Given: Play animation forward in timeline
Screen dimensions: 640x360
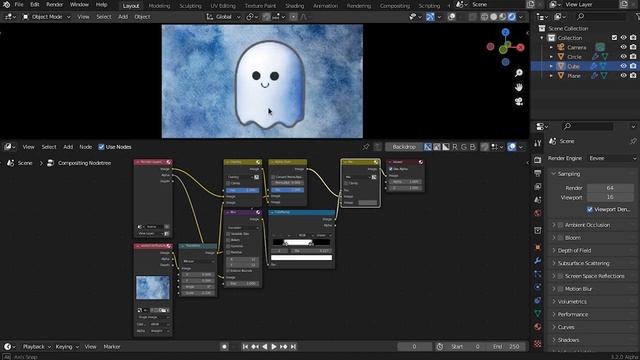Looking at the screenshot, I should point(274,347).
